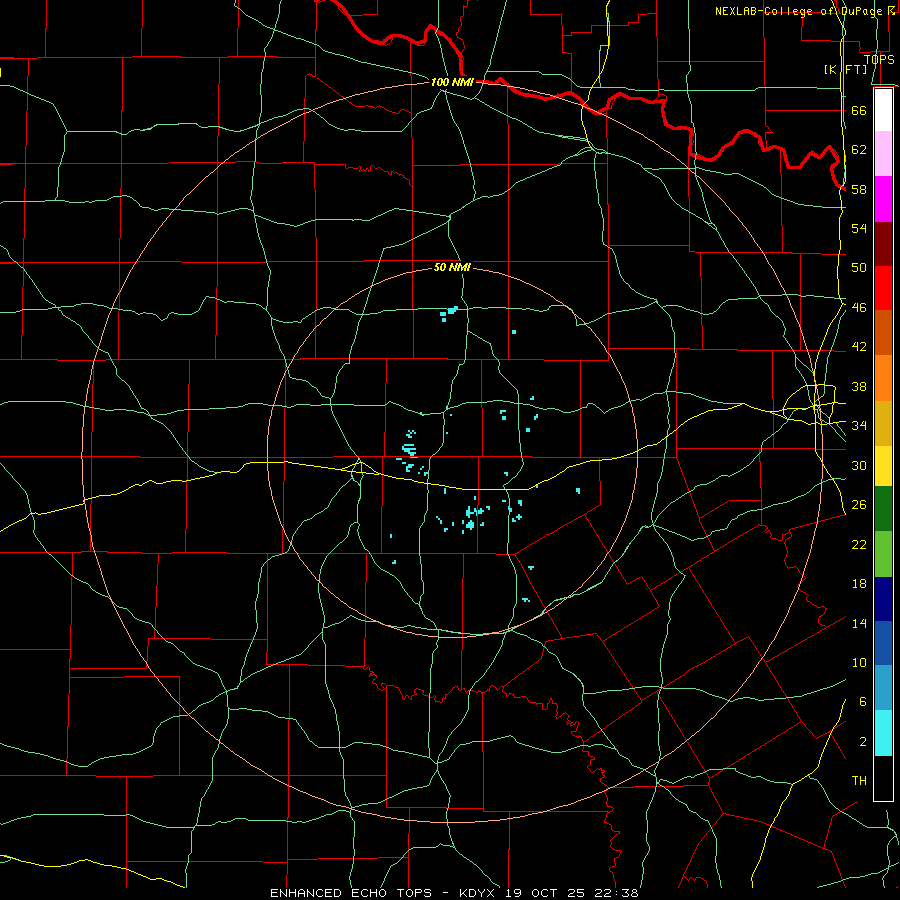Click the white swatch in the tops legend

click(883, 110)
